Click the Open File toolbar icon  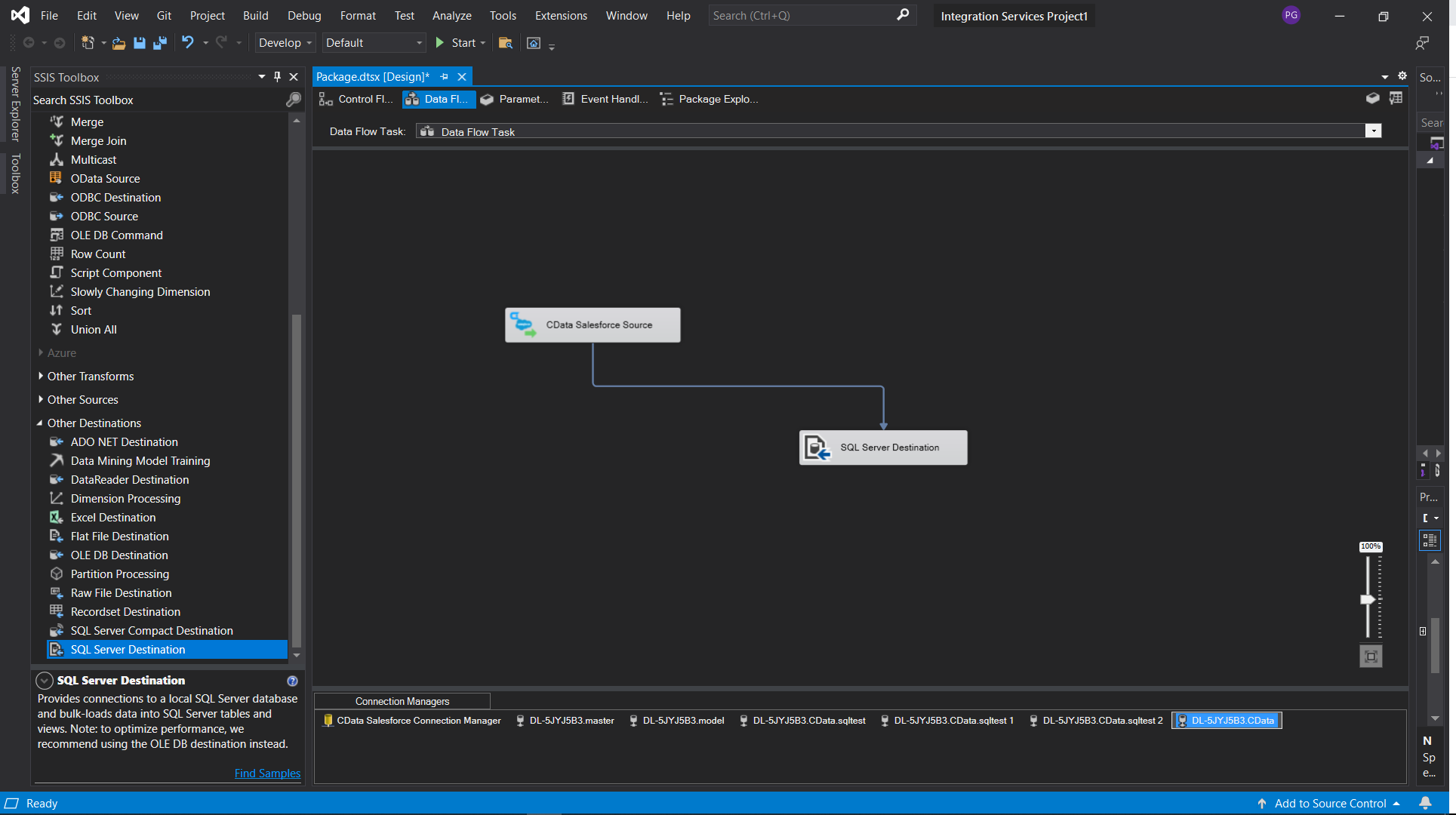coord(119,43)
